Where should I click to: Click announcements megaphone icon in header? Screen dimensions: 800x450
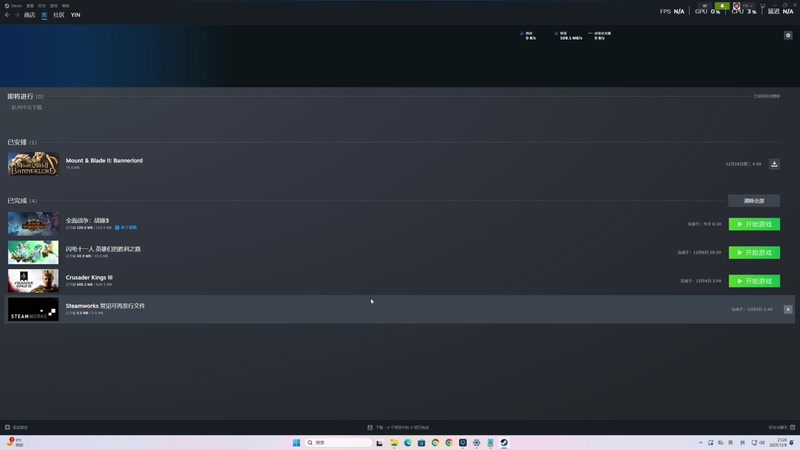coord(705,6)
